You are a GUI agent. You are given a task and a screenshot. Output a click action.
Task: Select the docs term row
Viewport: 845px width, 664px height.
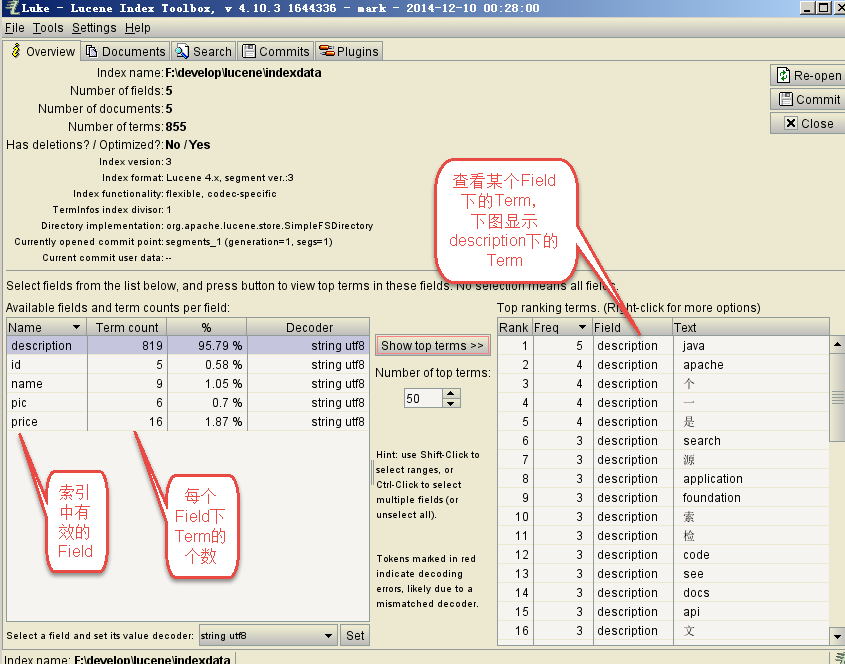[x=663, y=593]
